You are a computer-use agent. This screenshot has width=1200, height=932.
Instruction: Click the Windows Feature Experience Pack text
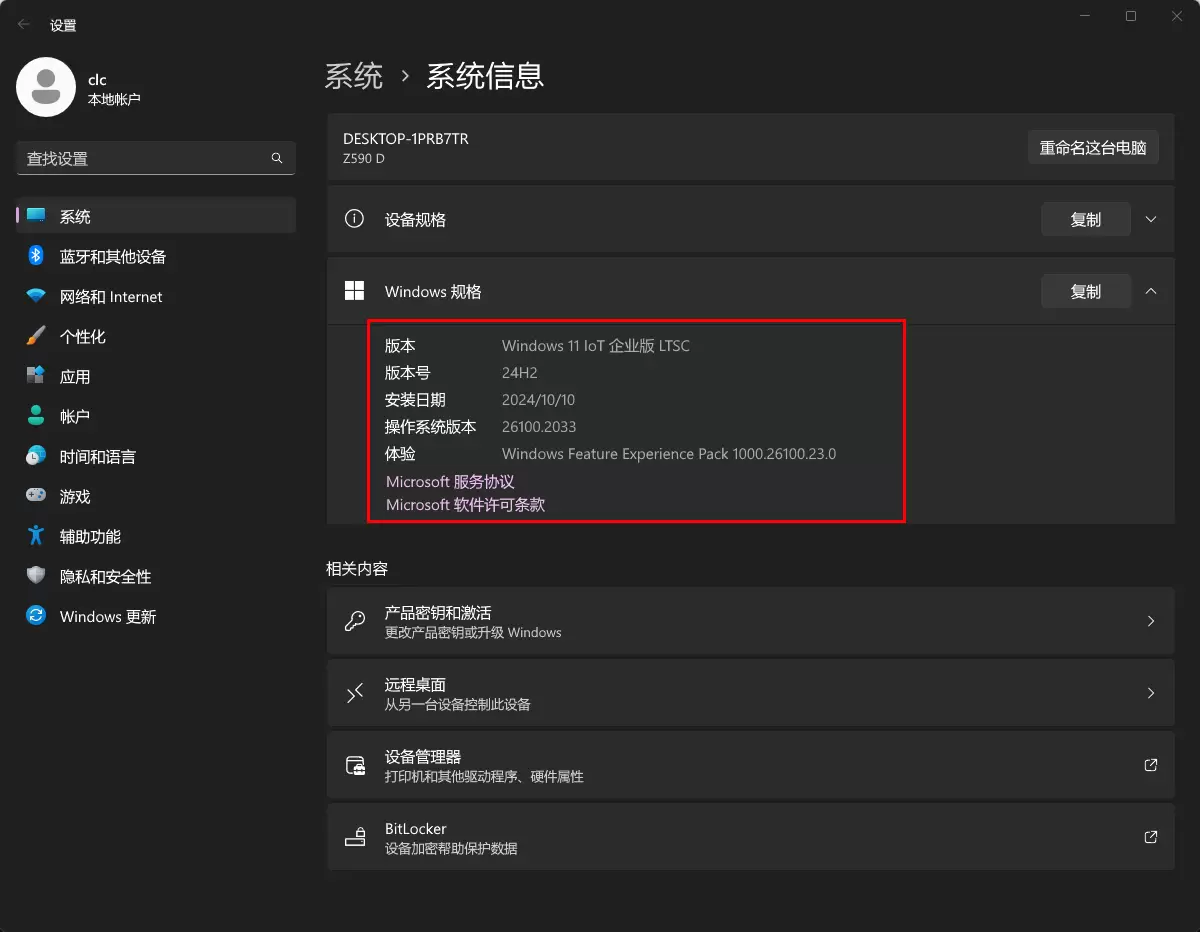pos(669,454)
